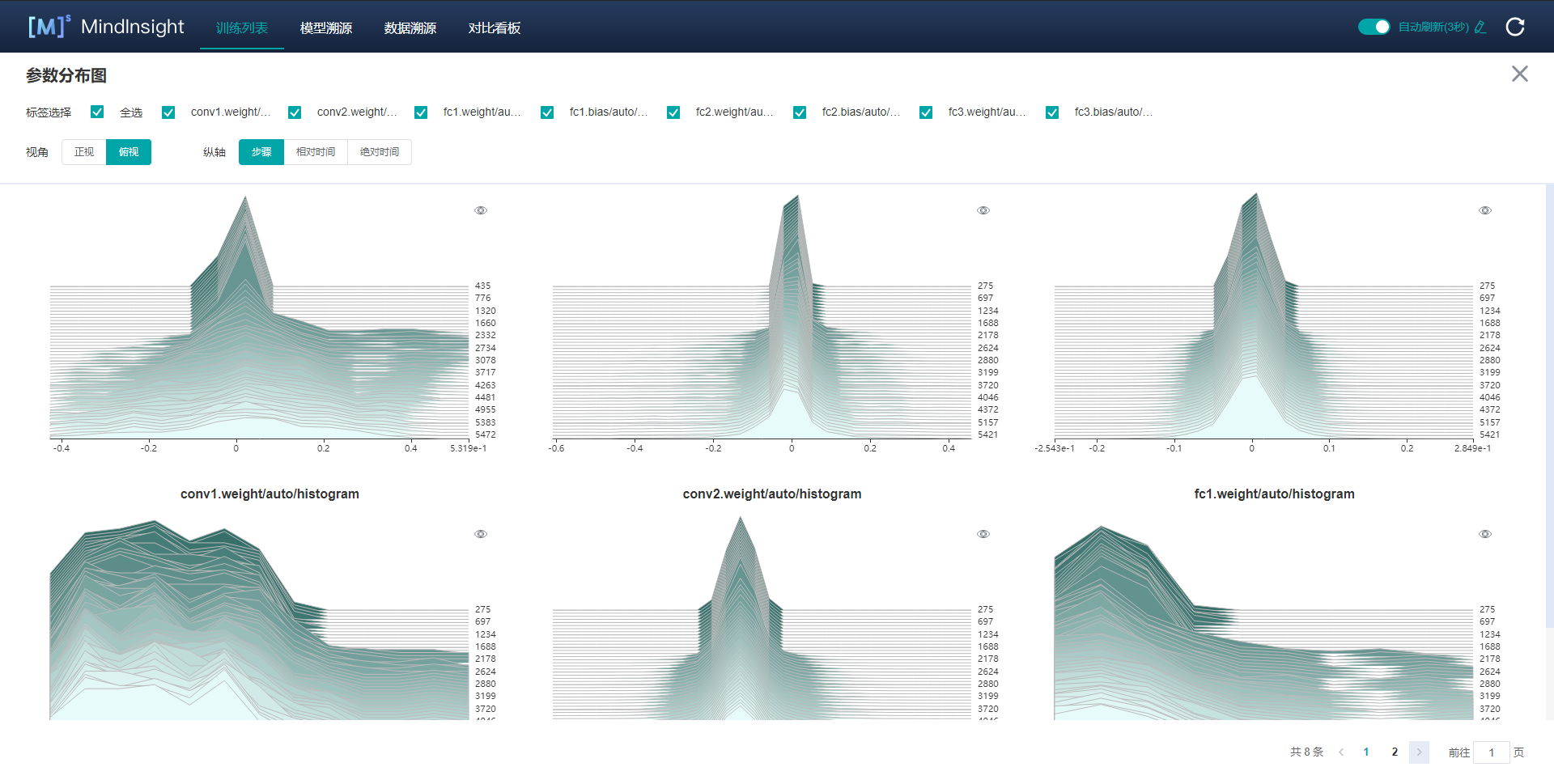Set vertical axis to 相对时间
Viewport: 1554px width, 784px height.
(x=316, y=152)
